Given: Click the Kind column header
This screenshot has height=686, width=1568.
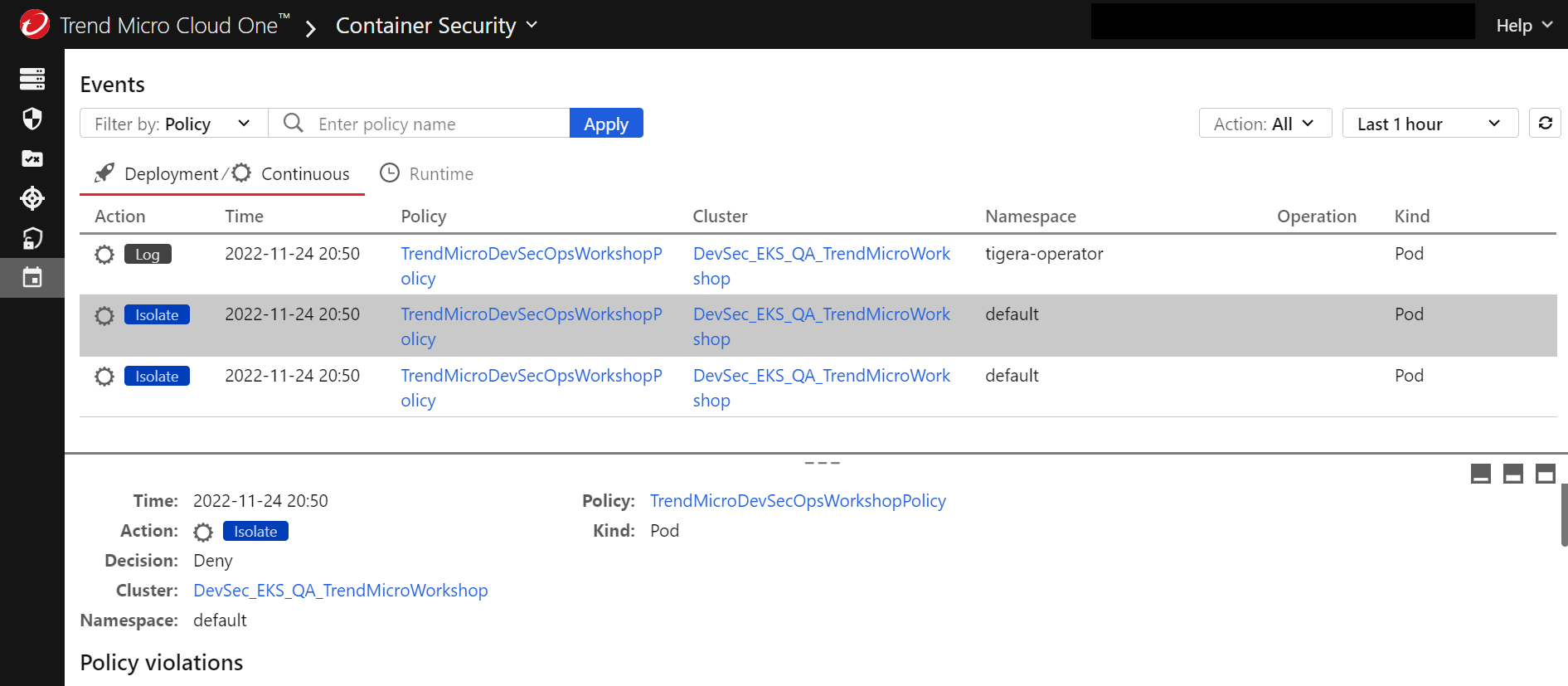Looking at the screenshot, I should point(1412,216).
